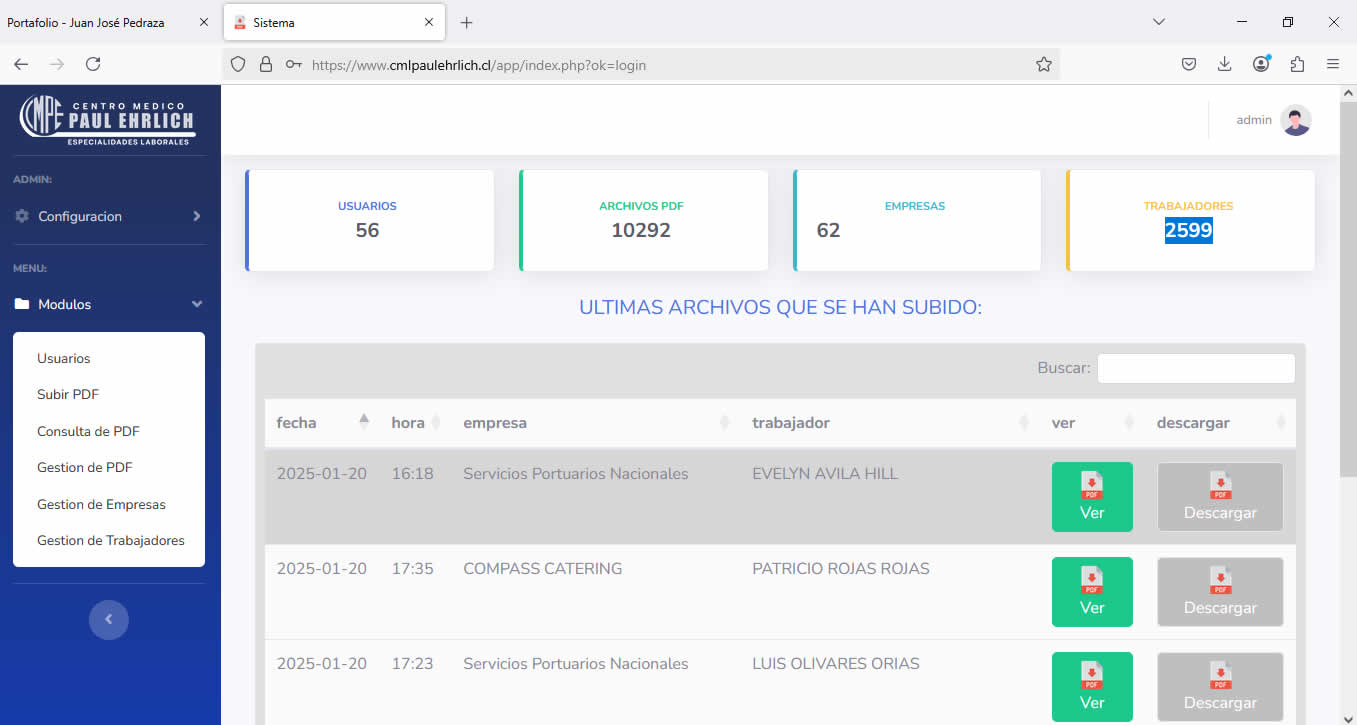Image resolution: width=1357 pixels, height=725 pixels.
Task: Click the admin user avatar icon
Action: (1295, 120)
